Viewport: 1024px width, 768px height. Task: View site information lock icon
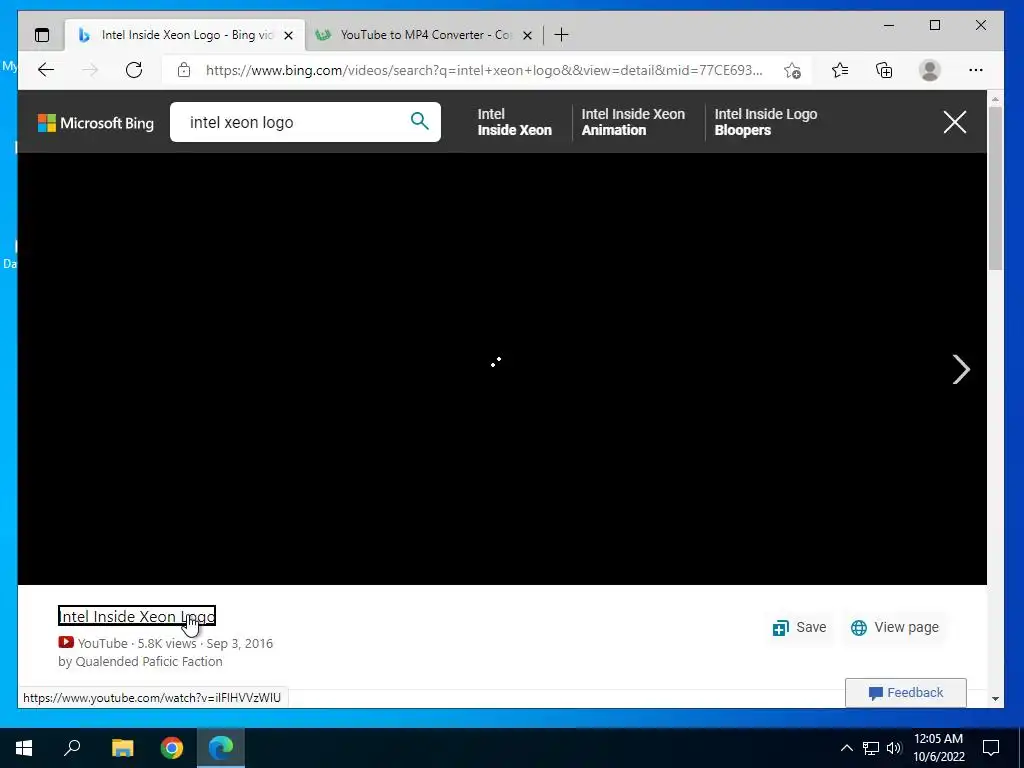pyautogui.click(x=184, y=70)
